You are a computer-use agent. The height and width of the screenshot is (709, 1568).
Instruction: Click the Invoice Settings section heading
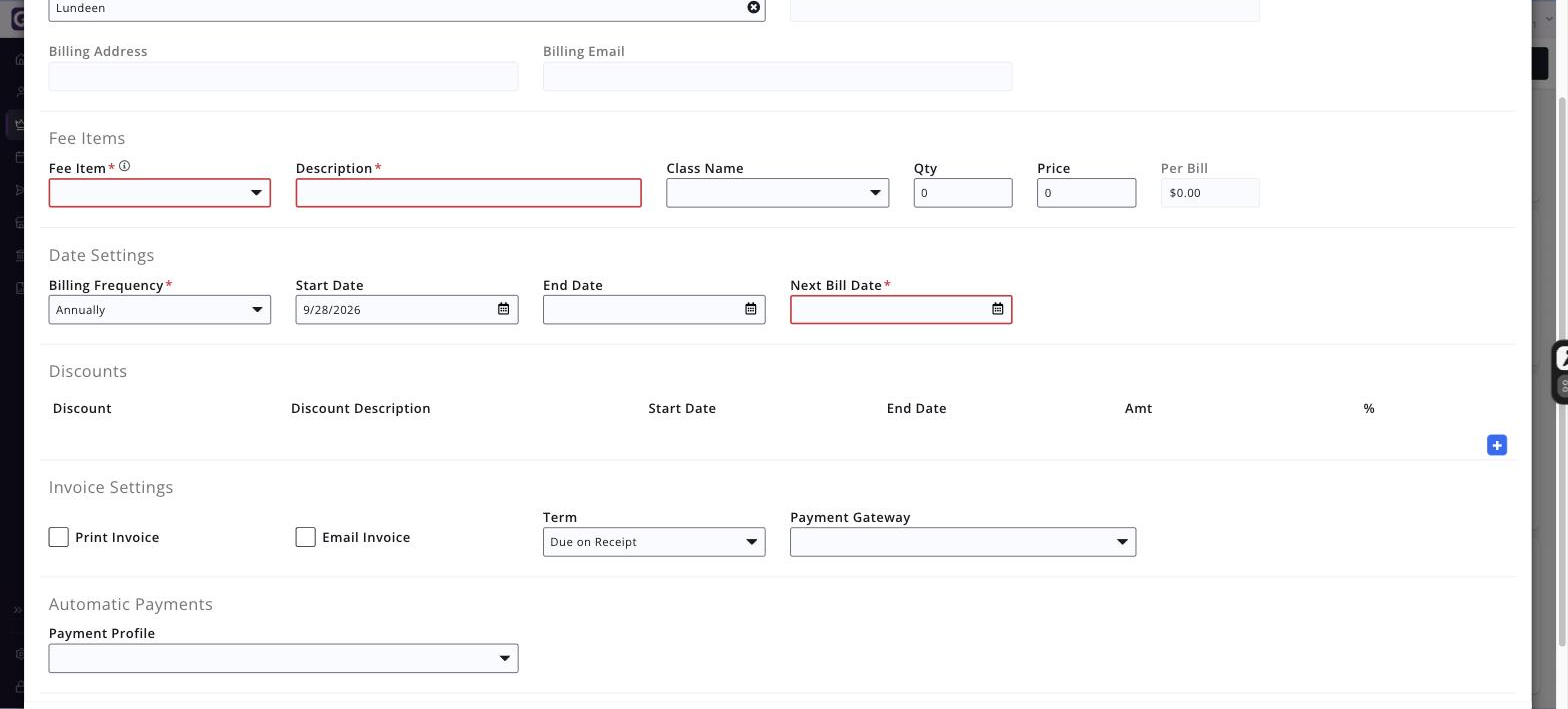point(111,487)
